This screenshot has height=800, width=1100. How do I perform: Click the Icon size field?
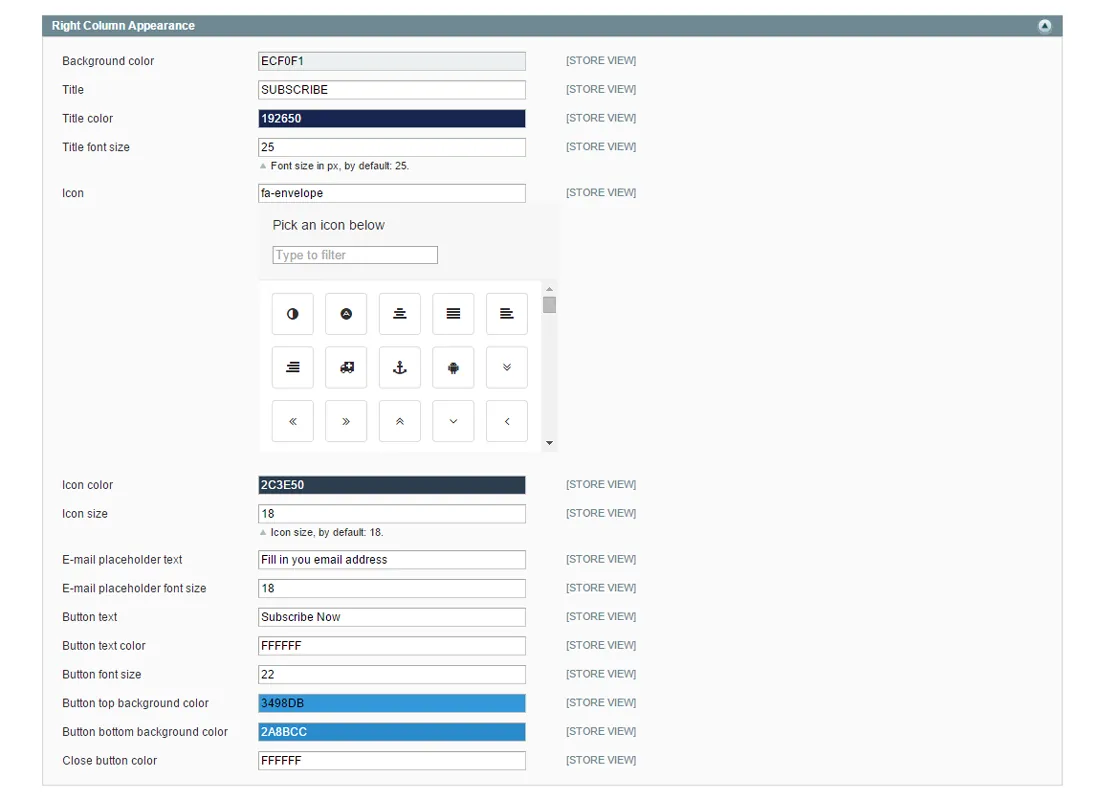[x=391, y=514]
